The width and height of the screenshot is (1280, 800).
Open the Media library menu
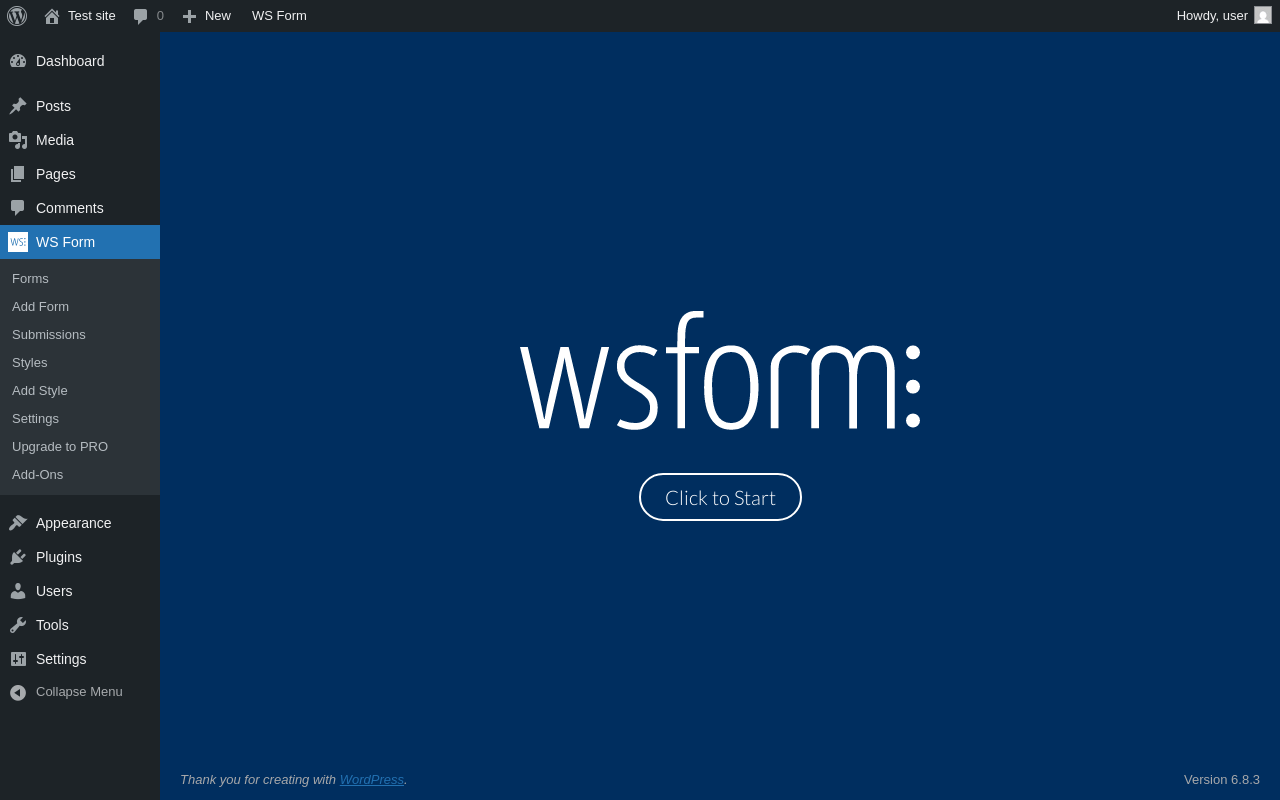[80, 140]
